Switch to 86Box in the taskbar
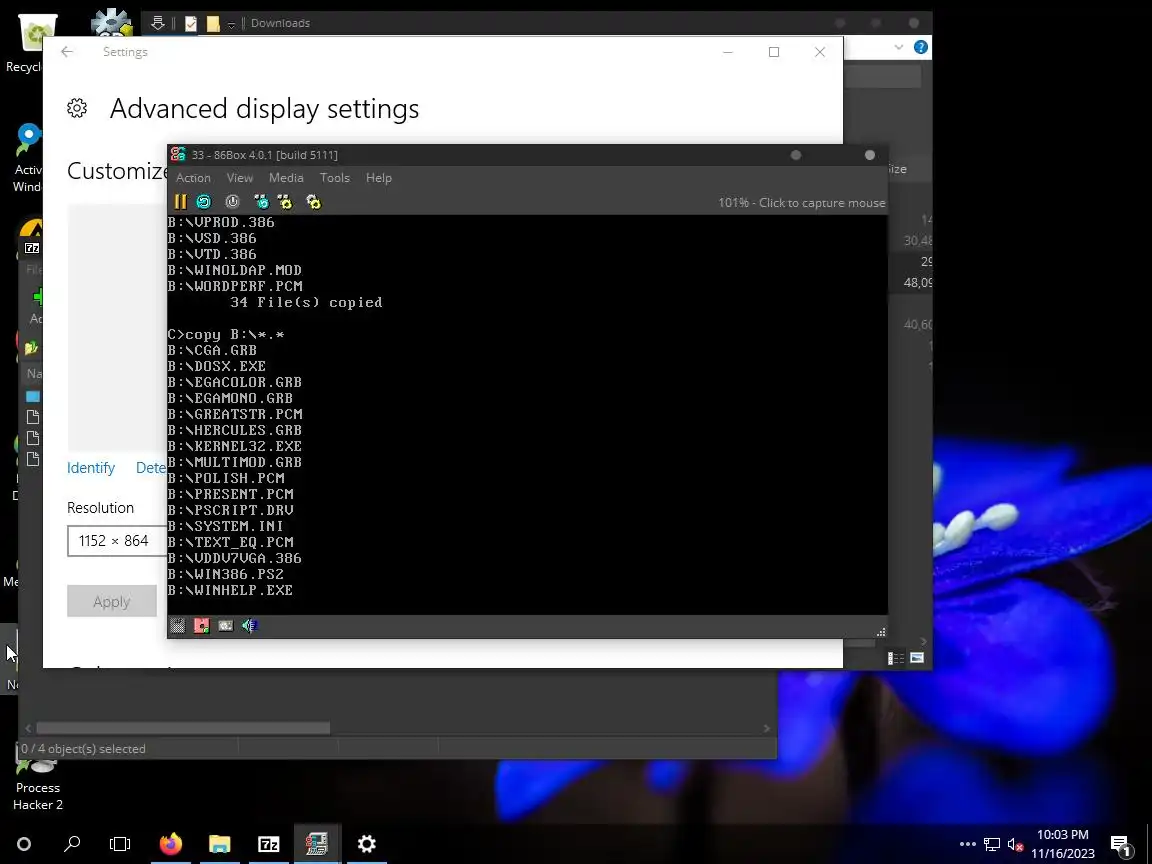This screenshot has height=864, width=1152. coord(317,844)
